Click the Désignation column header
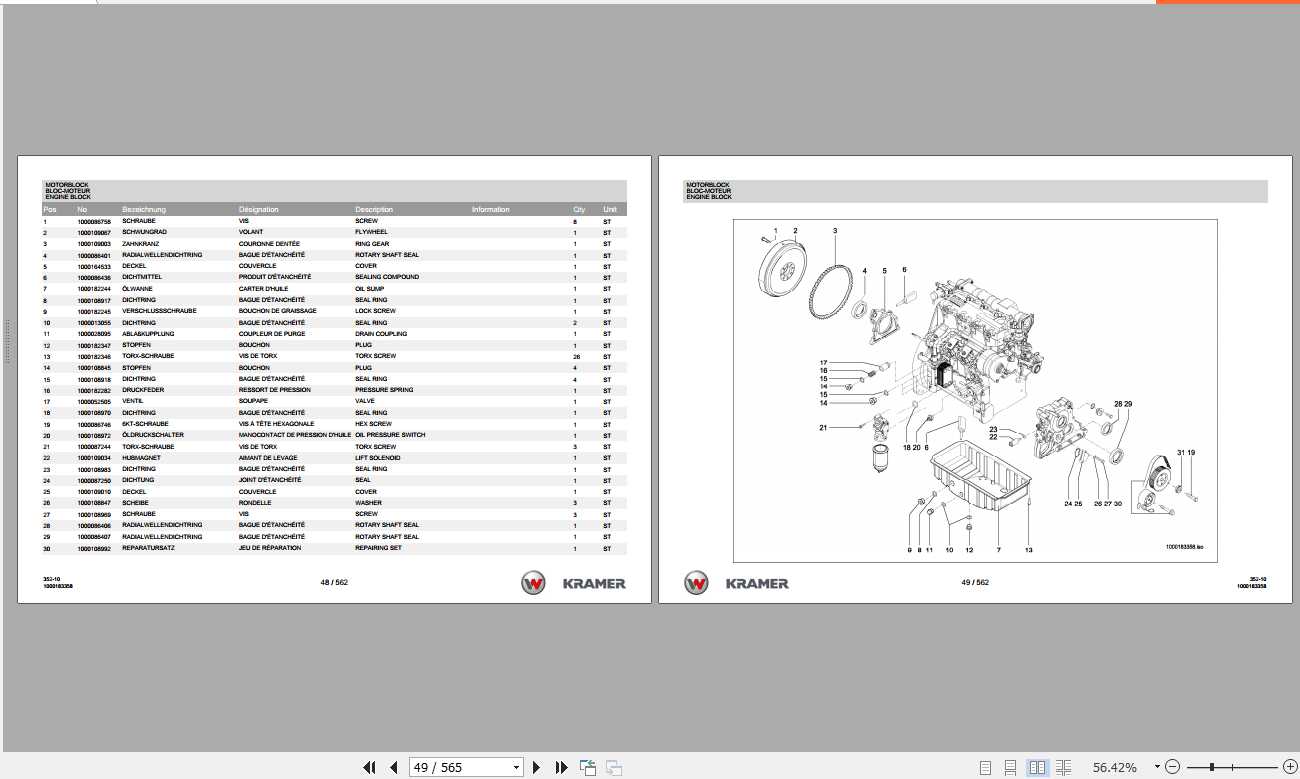Viewport: 1300px width, 779px height. point(258,210)
